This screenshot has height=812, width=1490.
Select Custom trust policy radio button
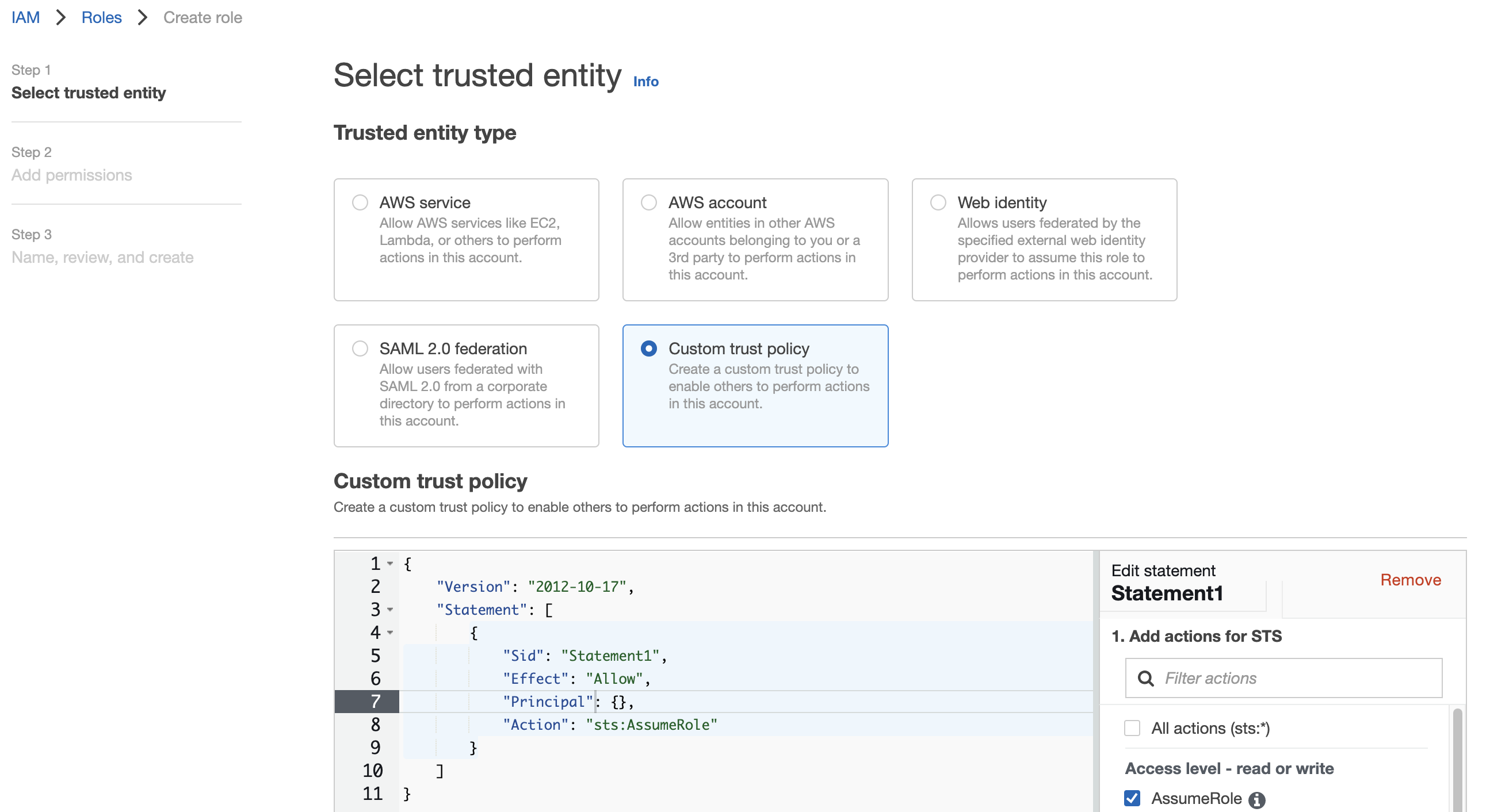coord(648,348)
